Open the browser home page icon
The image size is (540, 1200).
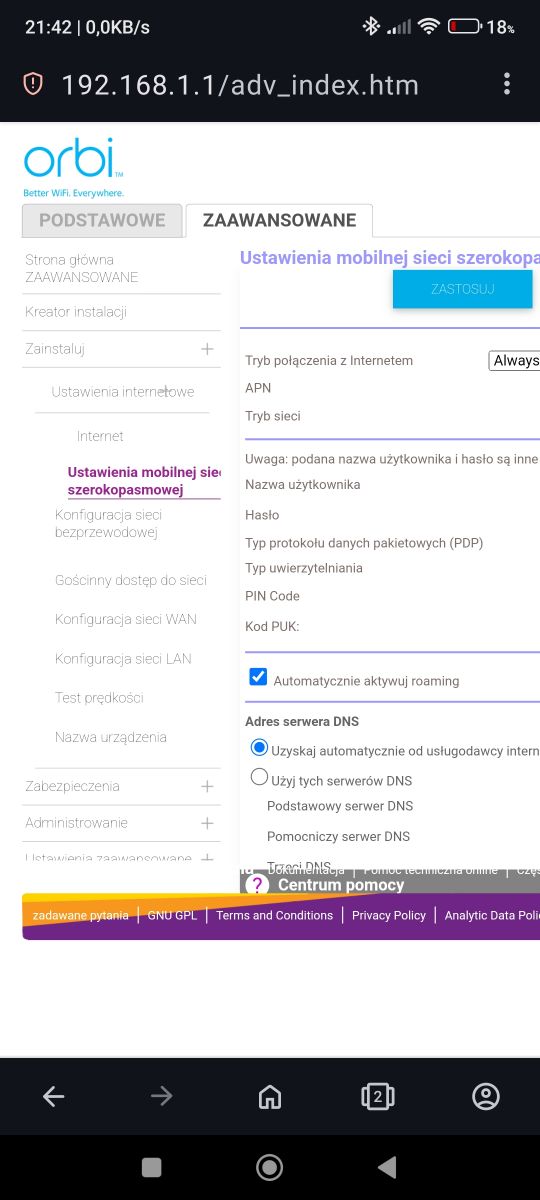pyautogui.click(x=270, y=1097)
